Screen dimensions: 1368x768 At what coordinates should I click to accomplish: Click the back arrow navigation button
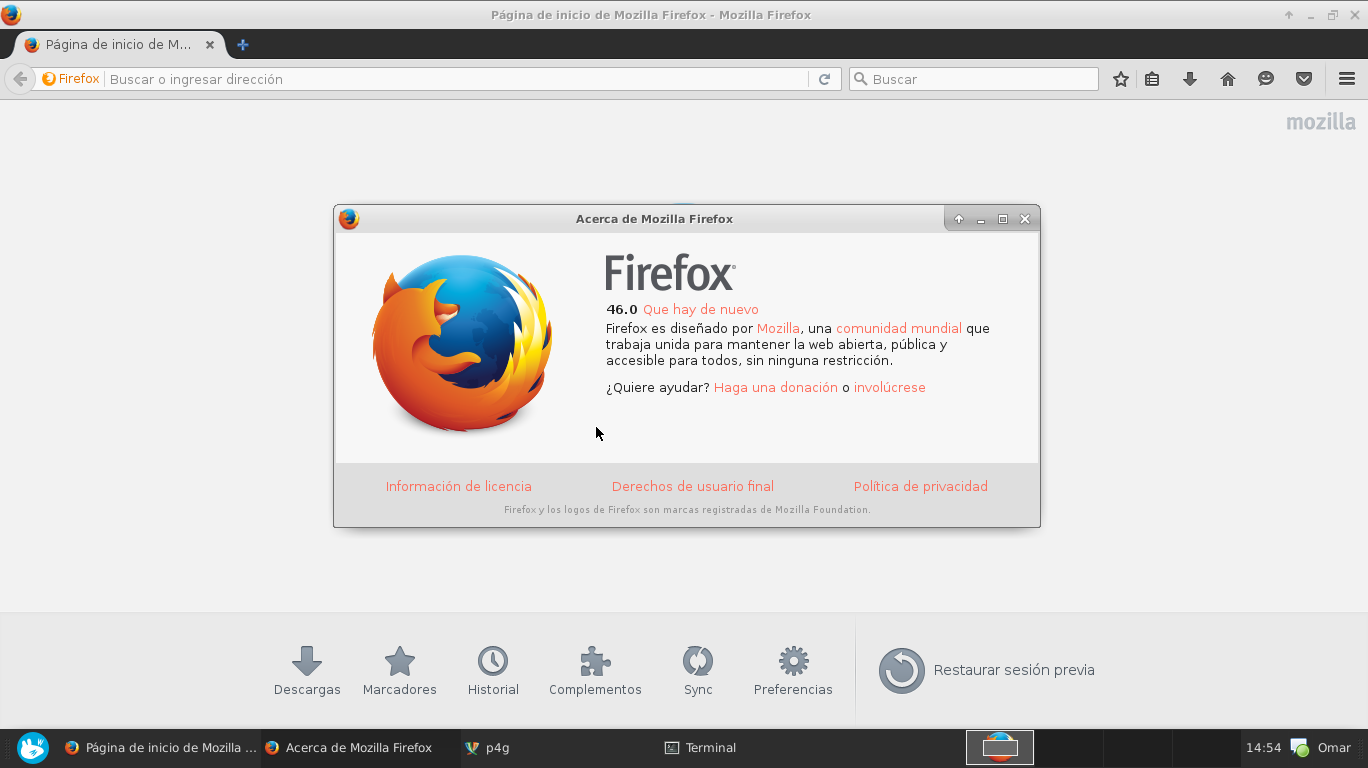click(x=20, y=79)
